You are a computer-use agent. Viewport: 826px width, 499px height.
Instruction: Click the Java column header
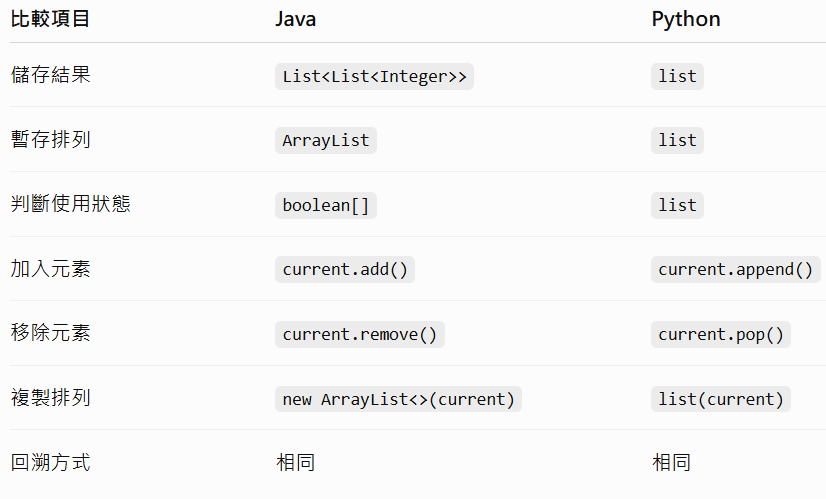pyautogui.click(x=296, y=19)
